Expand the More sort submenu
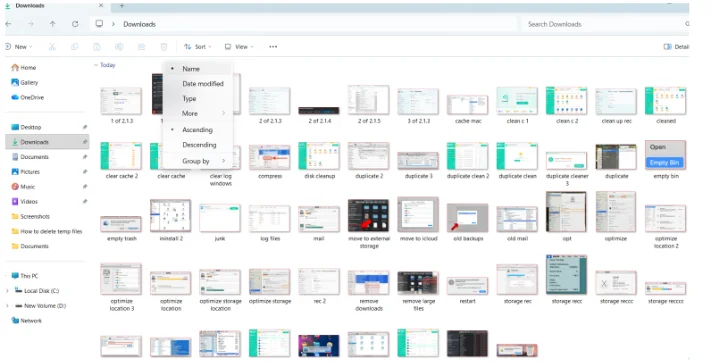 click(198, 114)
